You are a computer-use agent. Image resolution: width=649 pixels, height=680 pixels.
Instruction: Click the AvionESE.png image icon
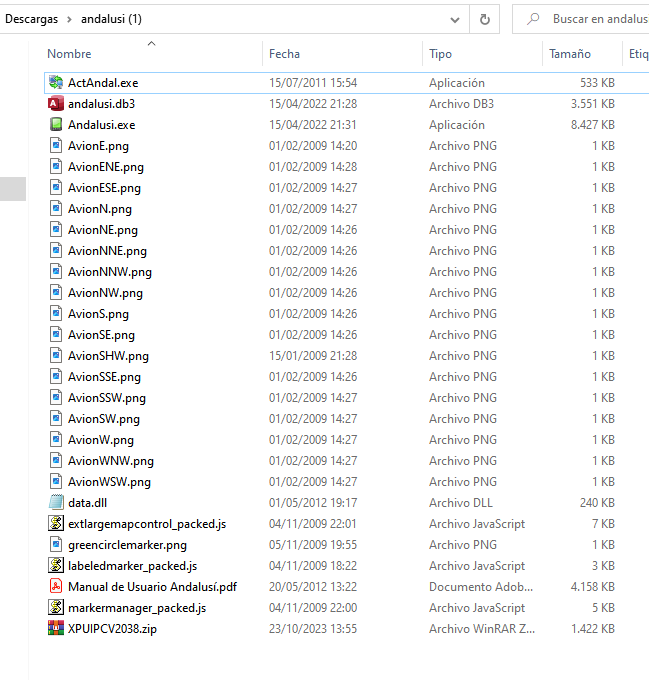click(x=55, y=187)
